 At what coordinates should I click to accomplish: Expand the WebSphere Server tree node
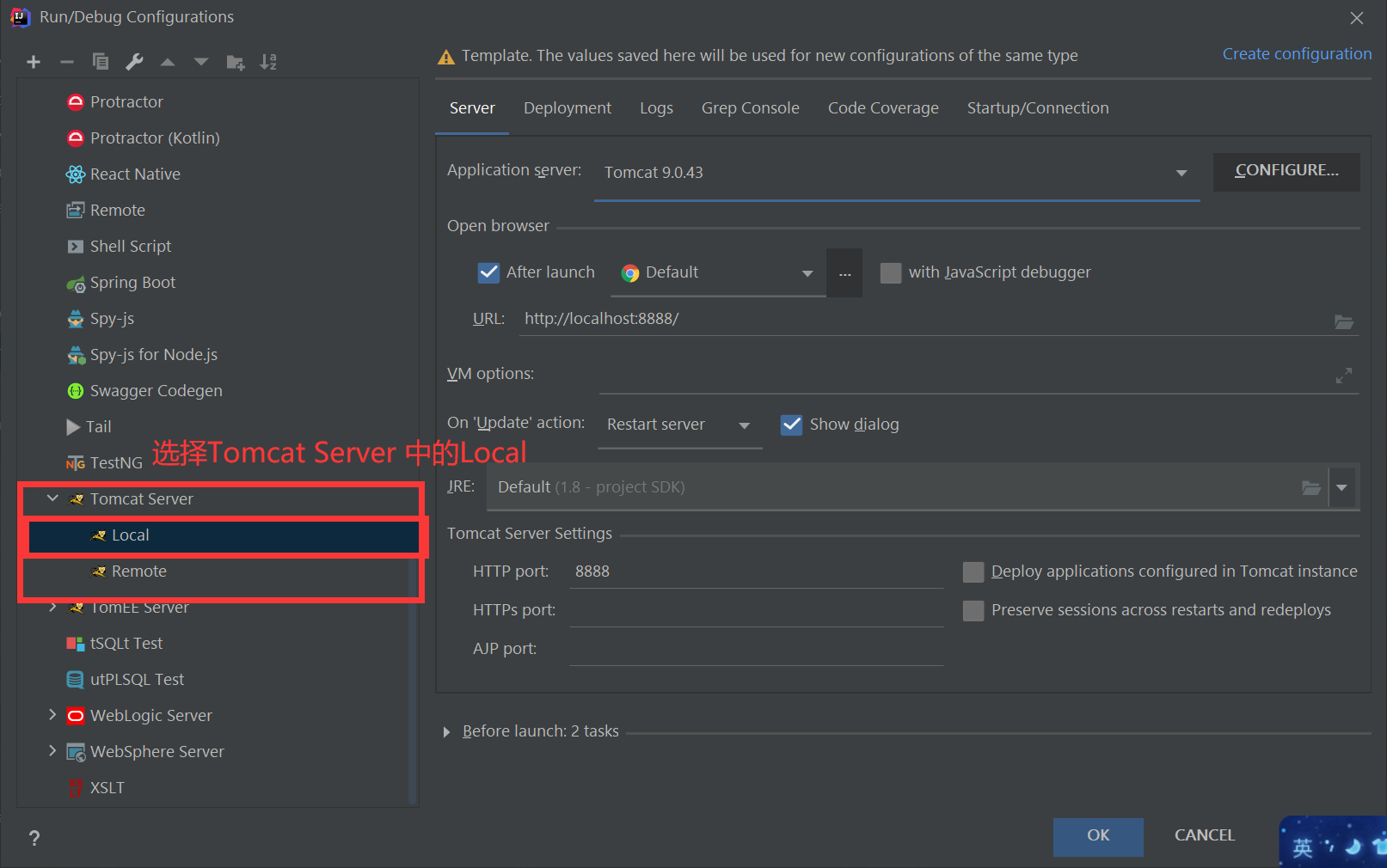pyautogui.click(x=52, y=751)
